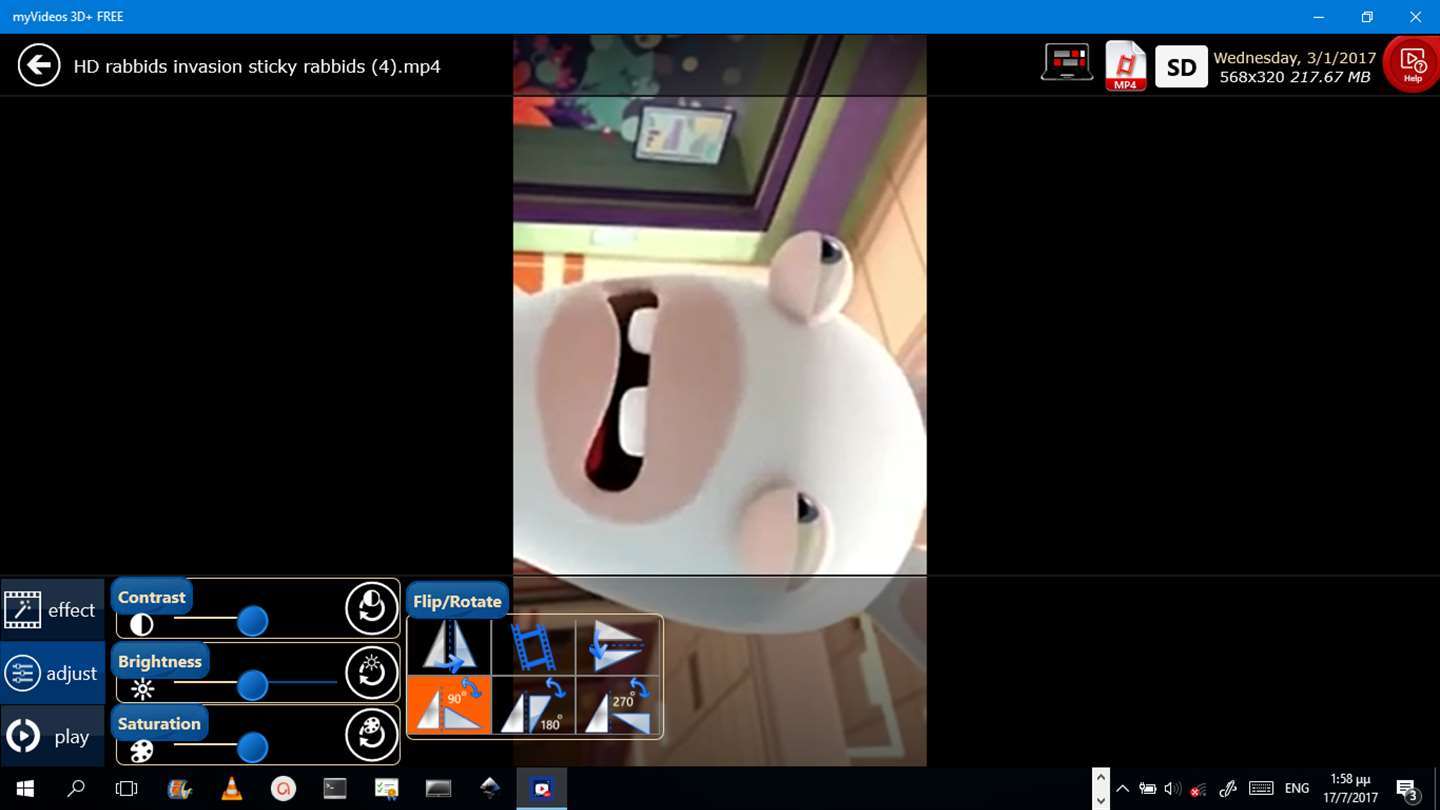Viewport: 1440px width, 810px height.
Task: Switch to the adjust tab
Action: (52, 673)
